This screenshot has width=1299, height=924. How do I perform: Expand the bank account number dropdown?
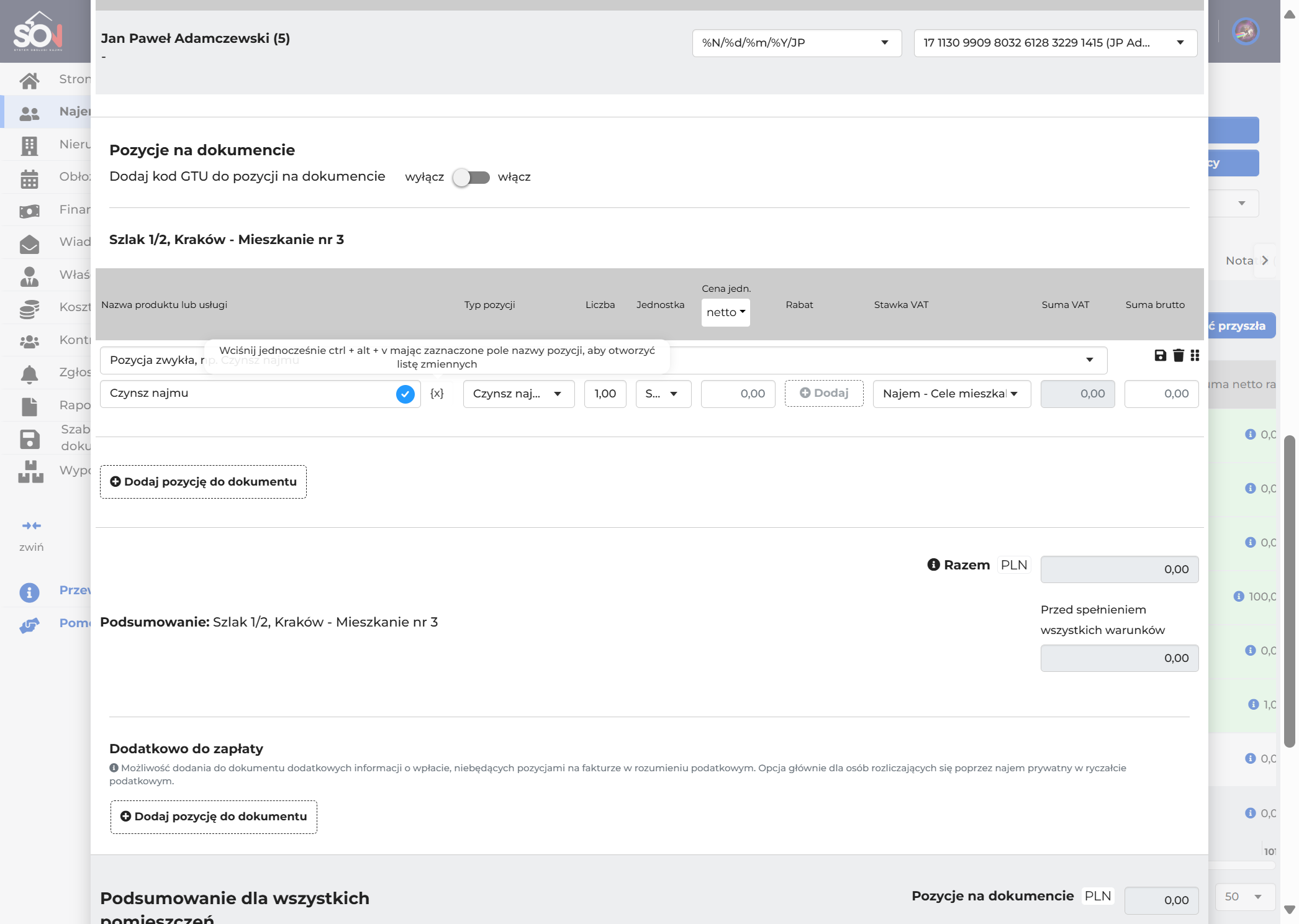pos(1055,43)
